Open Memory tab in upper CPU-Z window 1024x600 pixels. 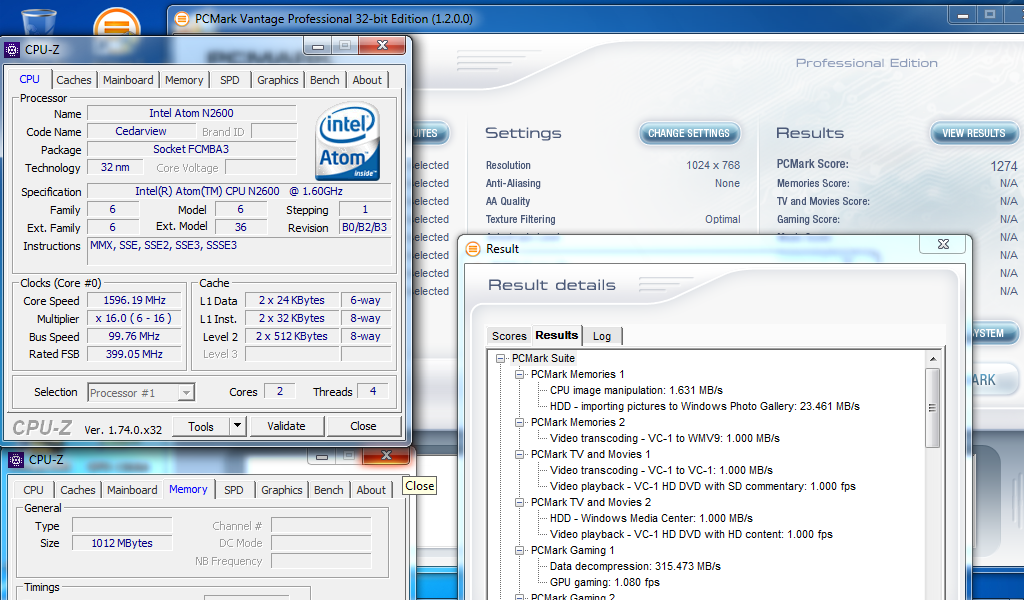(x=184, y=80)
